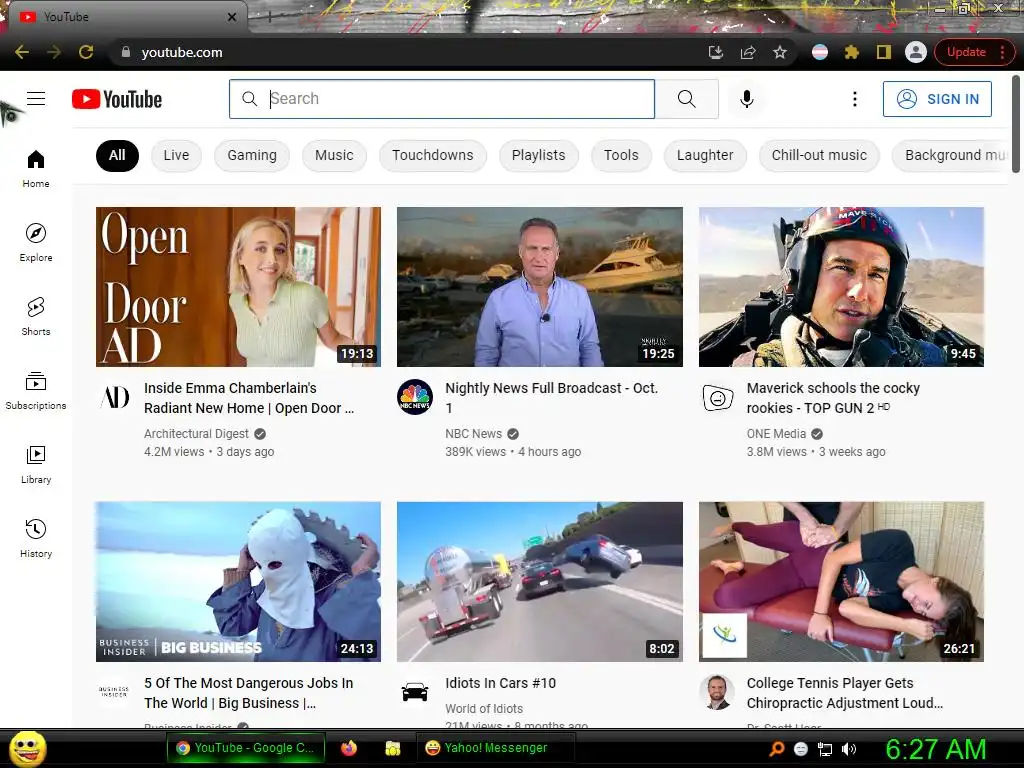The width and height of the screenshot is (1024, 768).
Task: Select the Music filter chip
Action: 334,155
